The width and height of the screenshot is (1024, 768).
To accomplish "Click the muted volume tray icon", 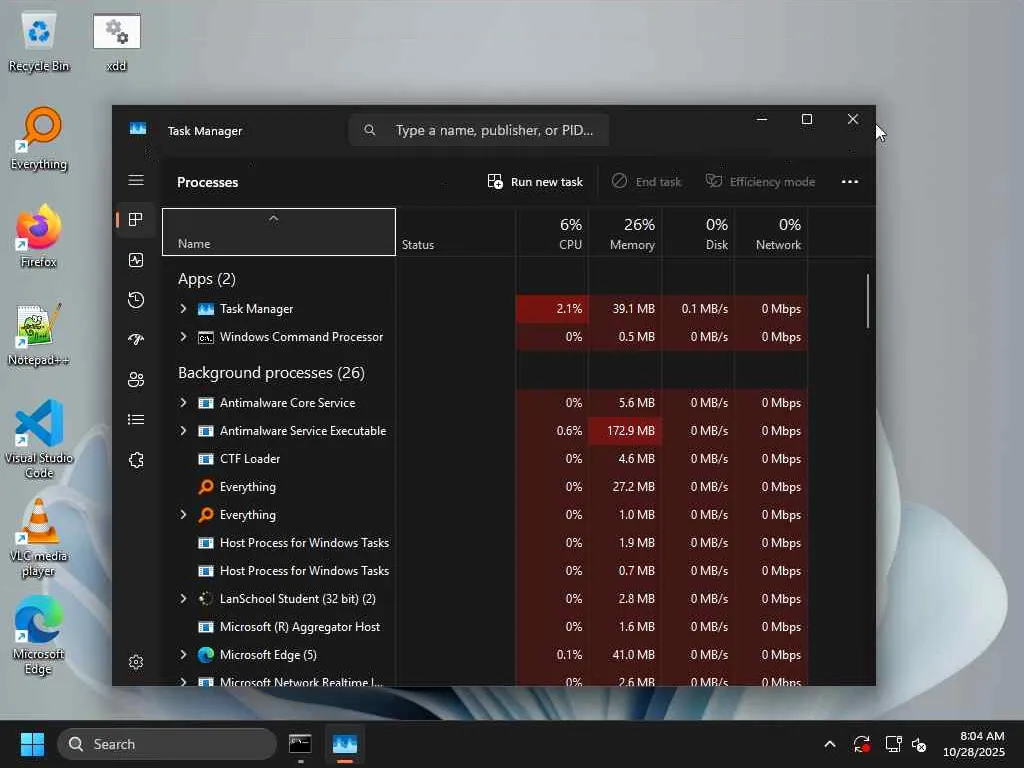I will 919,744.
